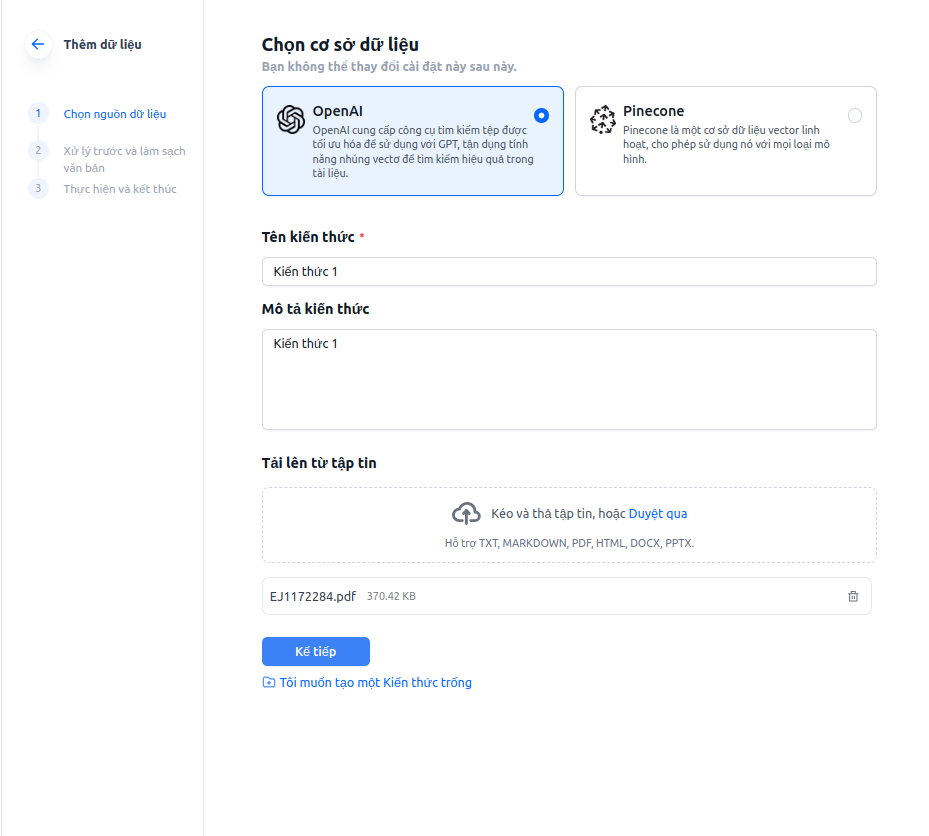Screen dimensions: 929x836
Task: Click the OpenAI logo icon
Action: point(290,119)
